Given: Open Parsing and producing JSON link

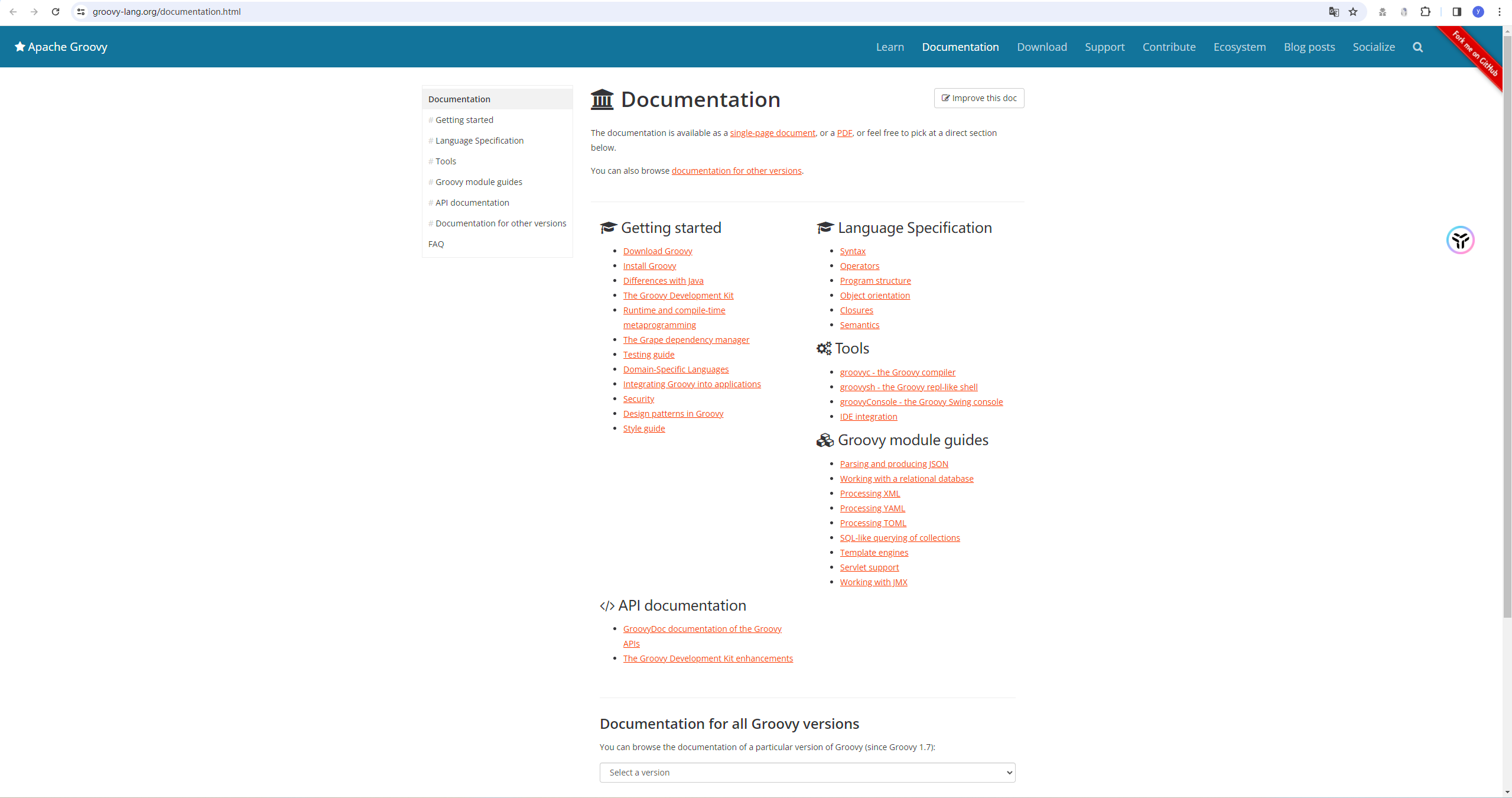Looking at the screenshot, I should click(893, 464).
